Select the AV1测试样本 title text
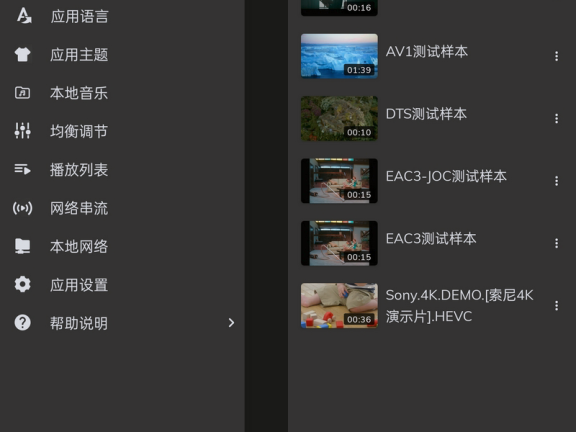The width and height of the screenshot is (576, 432). pyautogui.click(x=427, y=51)
